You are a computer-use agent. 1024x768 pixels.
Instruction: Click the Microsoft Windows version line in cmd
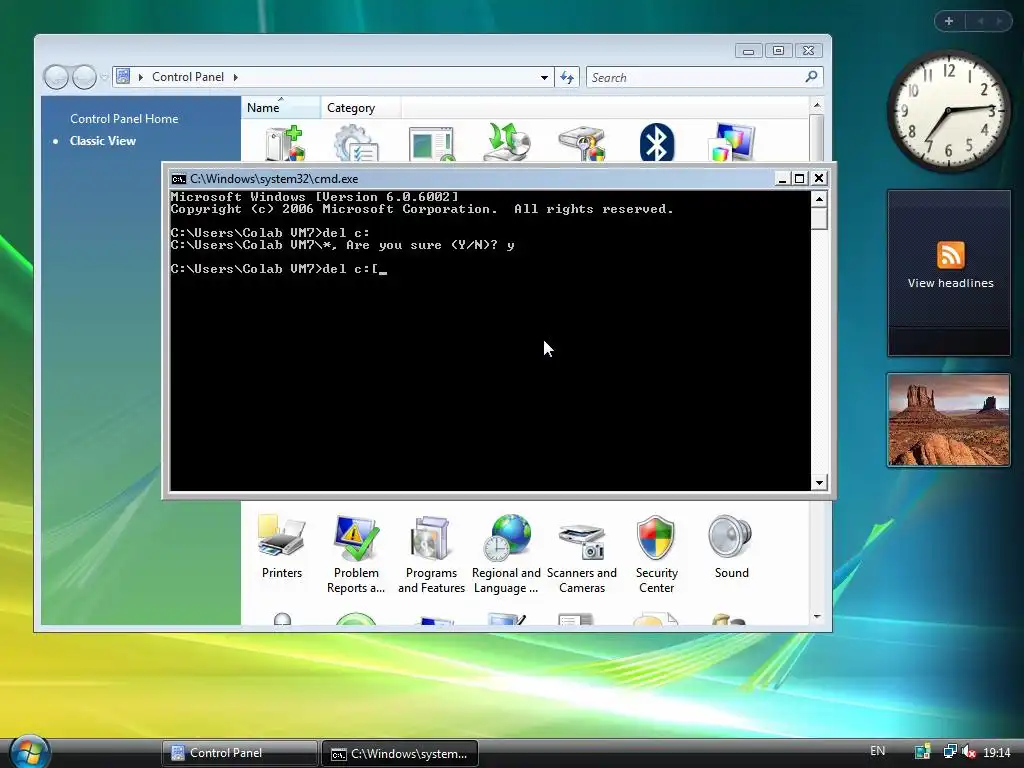[314, 197]
